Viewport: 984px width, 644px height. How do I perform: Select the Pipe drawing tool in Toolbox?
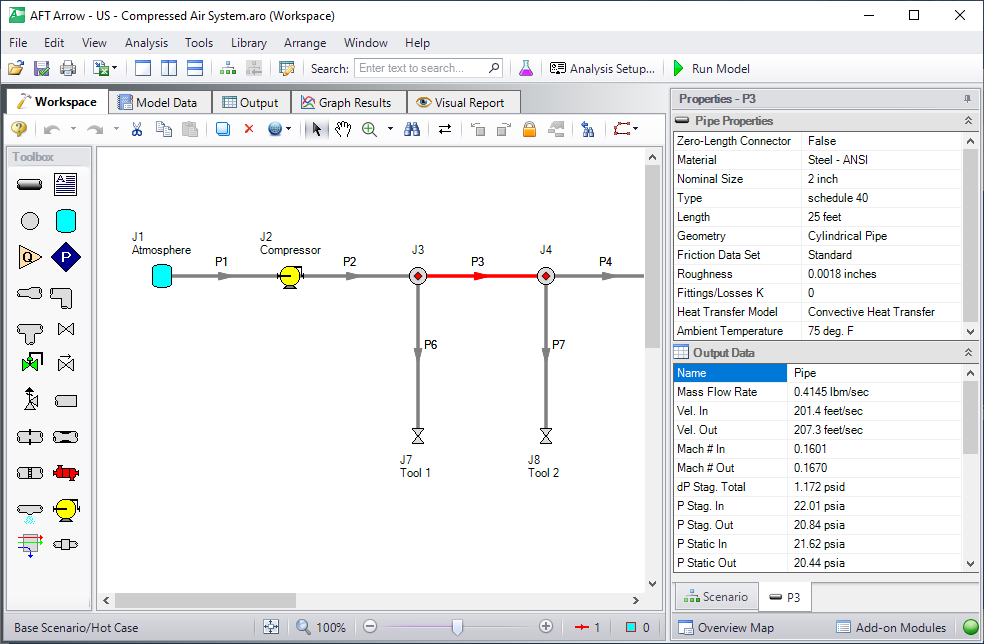[29, 185]
